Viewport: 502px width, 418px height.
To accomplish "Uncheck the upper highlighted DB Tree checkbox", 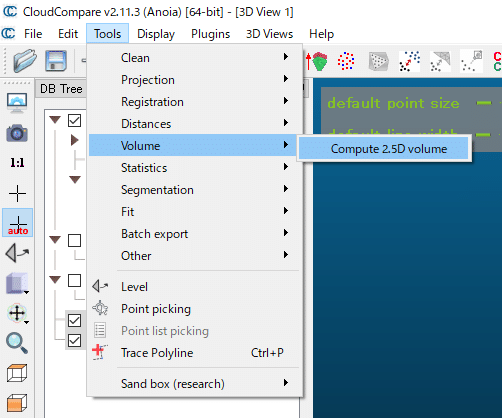I will (x=74, y=320).
